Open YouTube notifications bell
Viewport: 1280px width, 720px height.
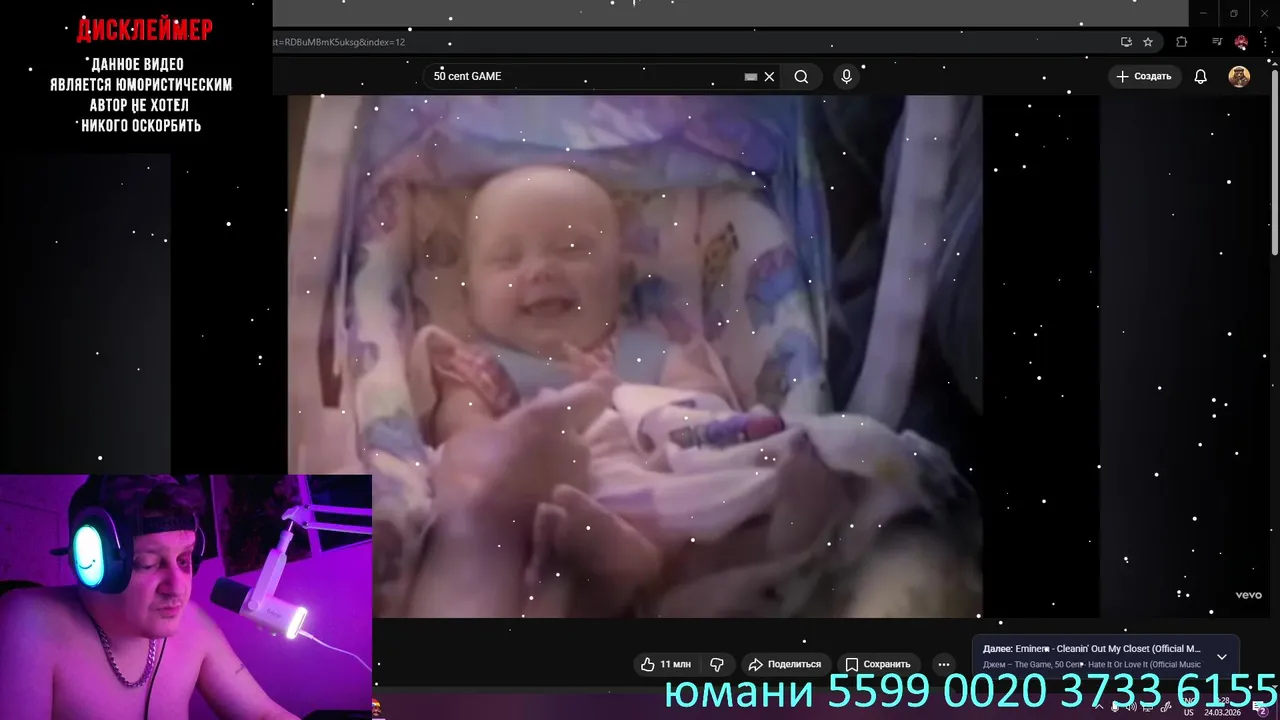pos(1201,77)
